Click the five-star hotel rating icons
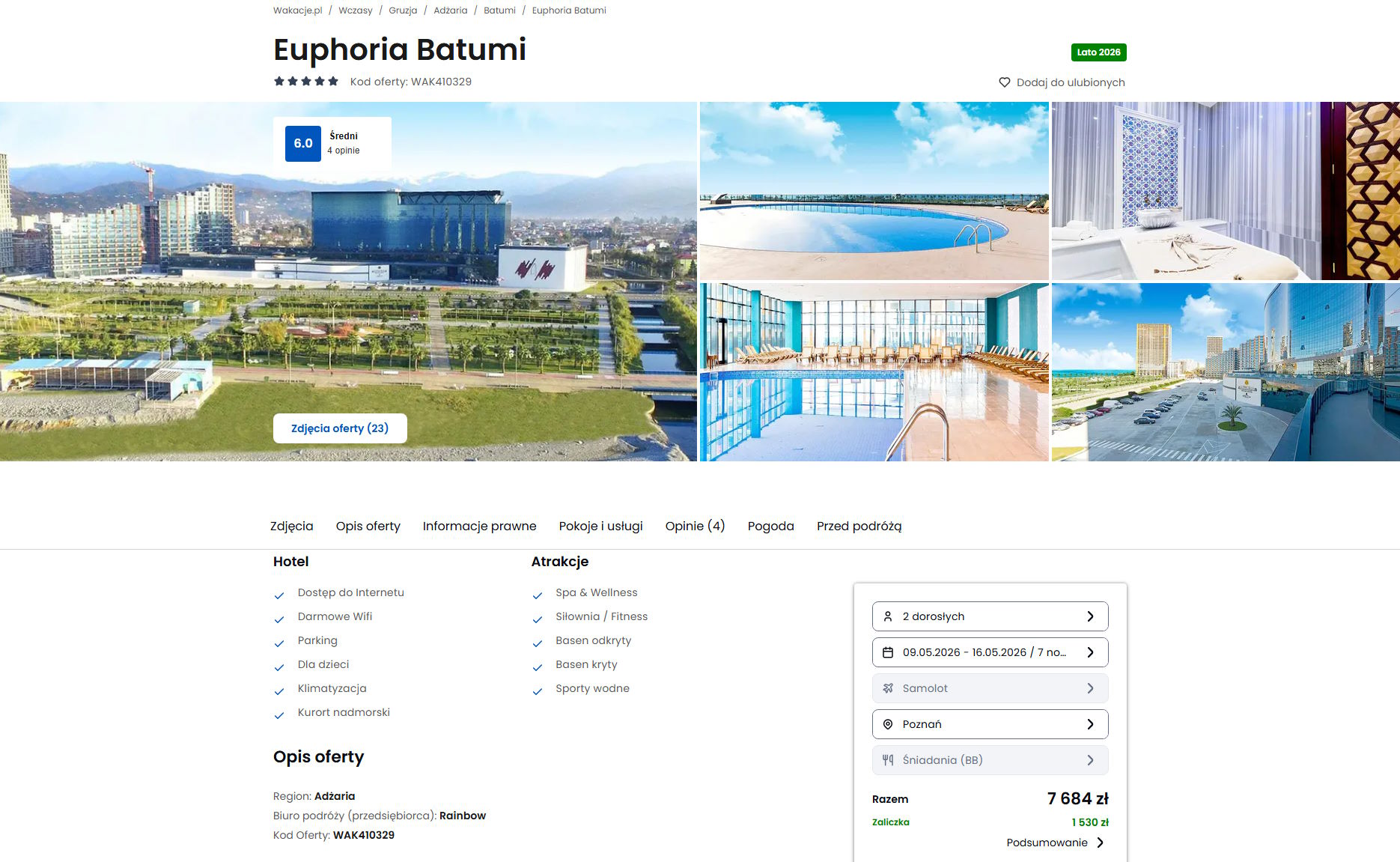 tap(306, 82)
